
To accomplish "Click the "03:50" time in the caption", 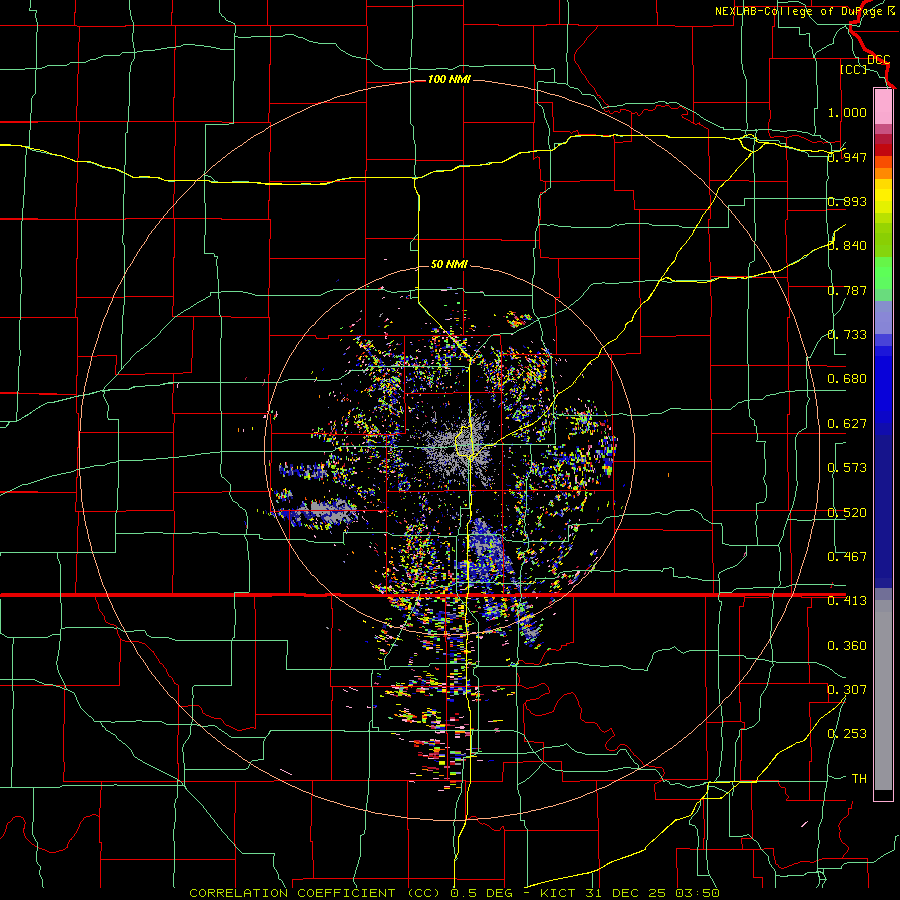I will (x=696, y=893).
